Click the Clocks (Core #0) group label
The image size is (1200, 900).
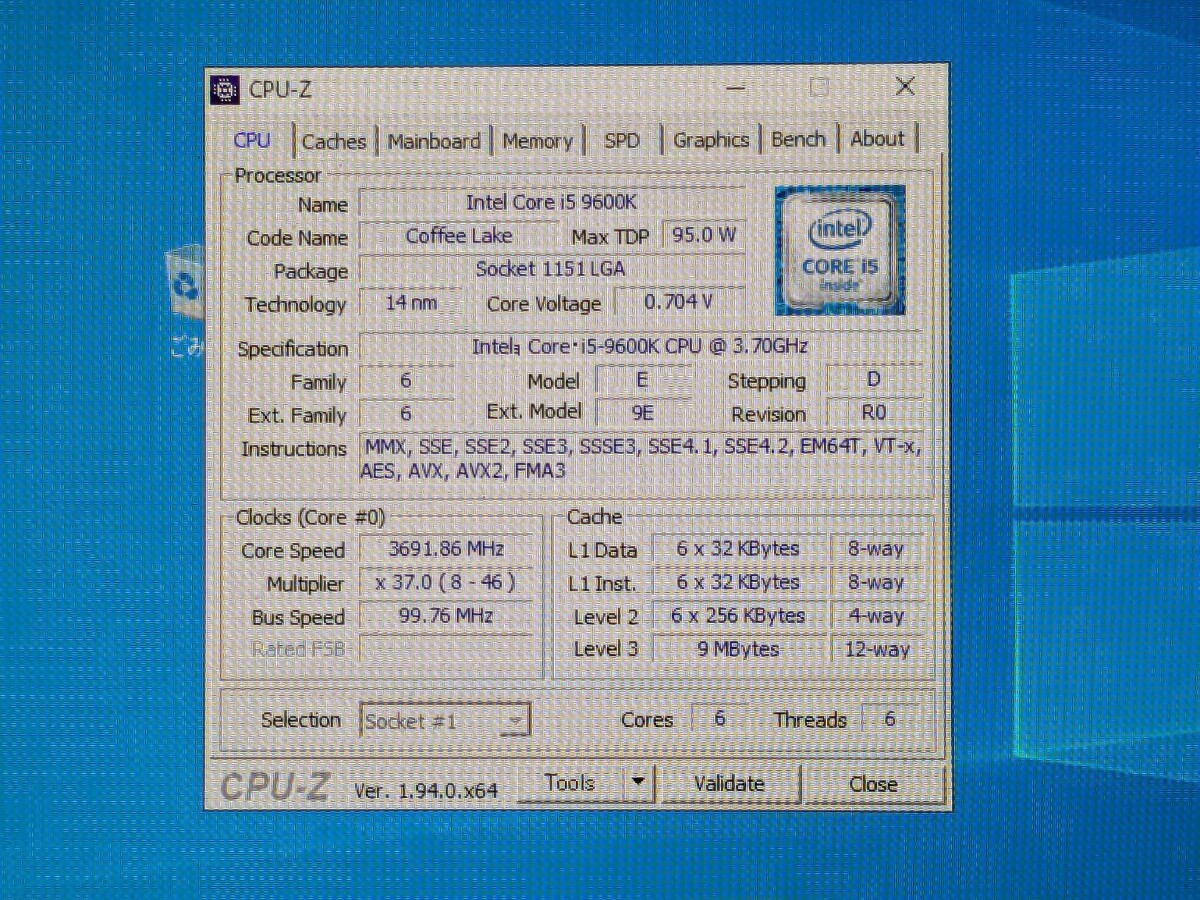click(x=310, y=518)
